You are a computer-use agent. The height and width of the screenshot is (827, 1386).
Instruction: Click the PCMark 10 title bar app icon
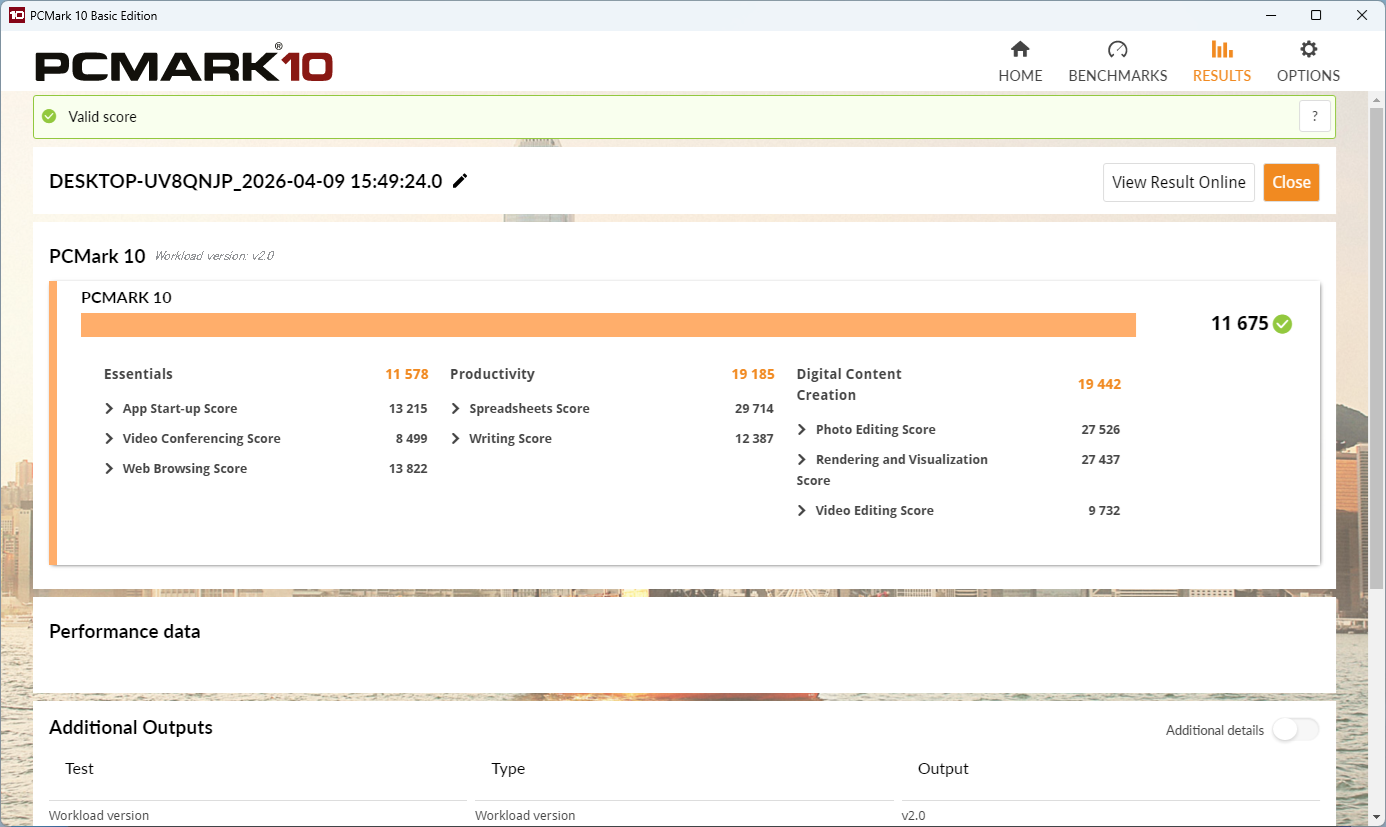(x=16, y=15)
